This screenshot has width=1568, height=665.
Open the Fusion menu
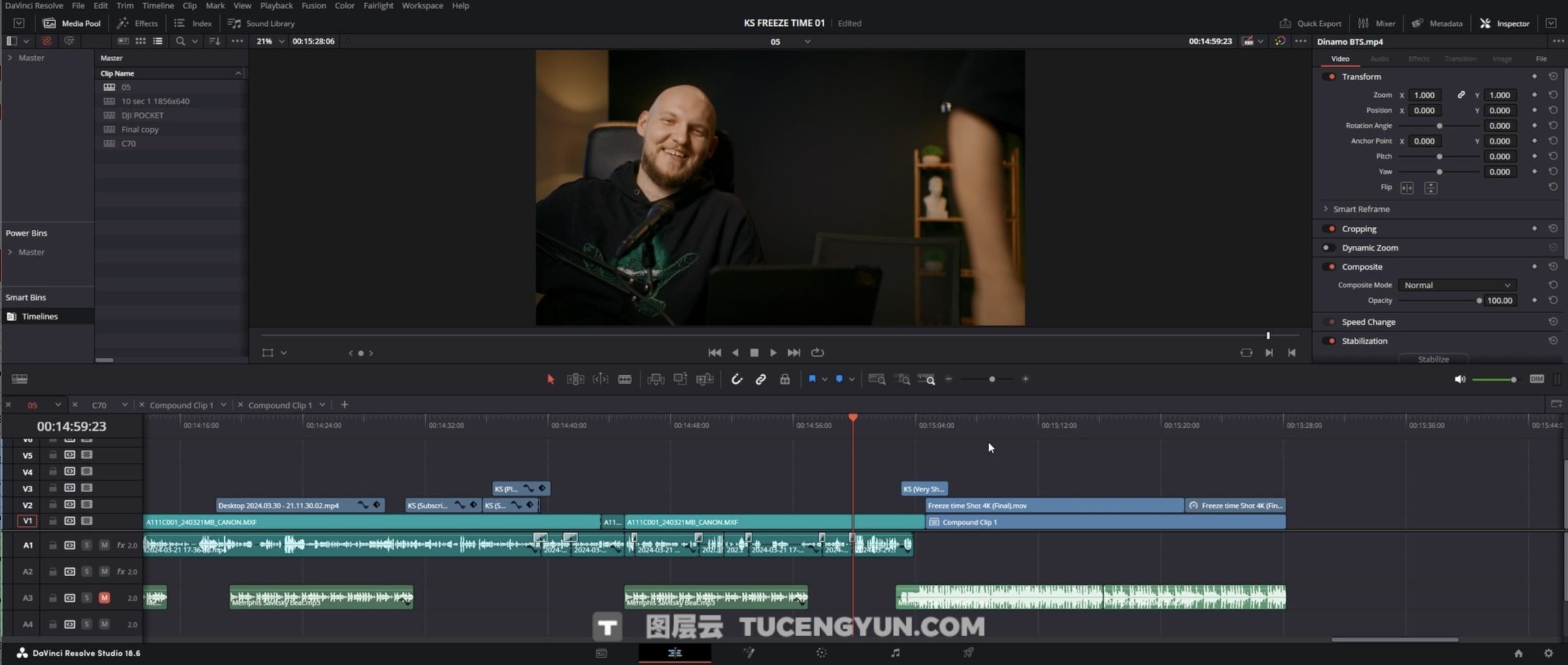[x=313, y=6]
